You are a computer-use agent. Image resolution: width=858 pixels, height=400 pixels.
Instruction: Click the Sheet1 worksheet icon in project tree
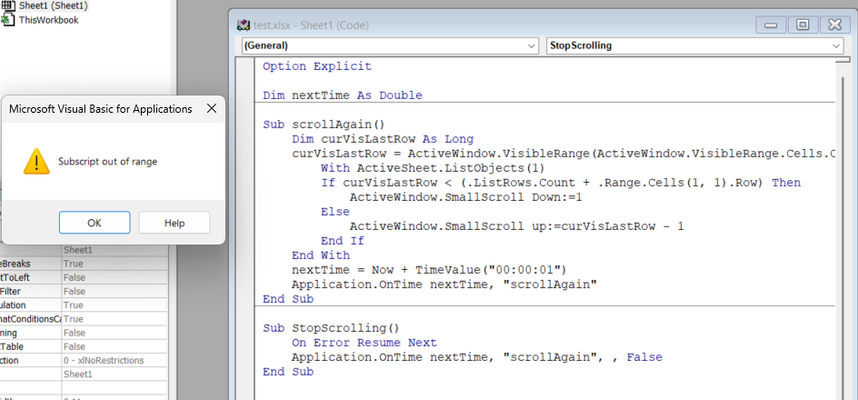[x=8, y=5]
